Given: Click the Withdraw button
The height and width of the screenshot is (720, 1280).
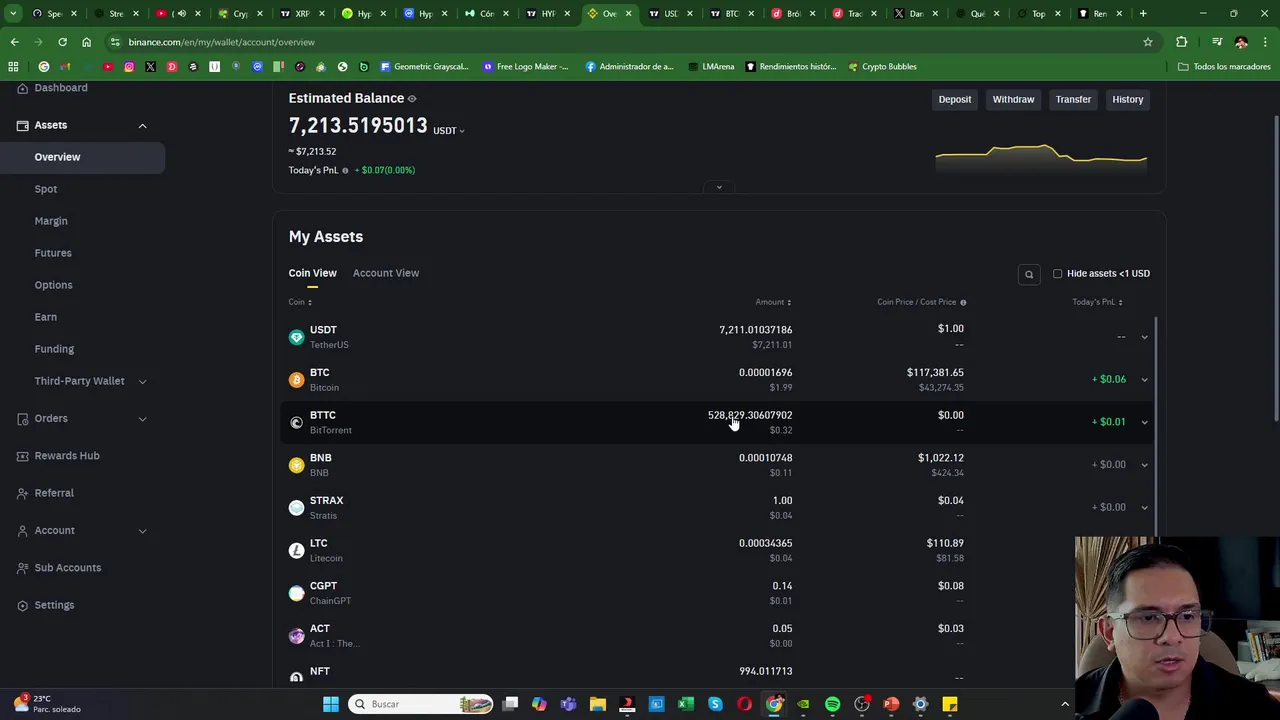Looking at the screenshot, I should [1013, 100].
